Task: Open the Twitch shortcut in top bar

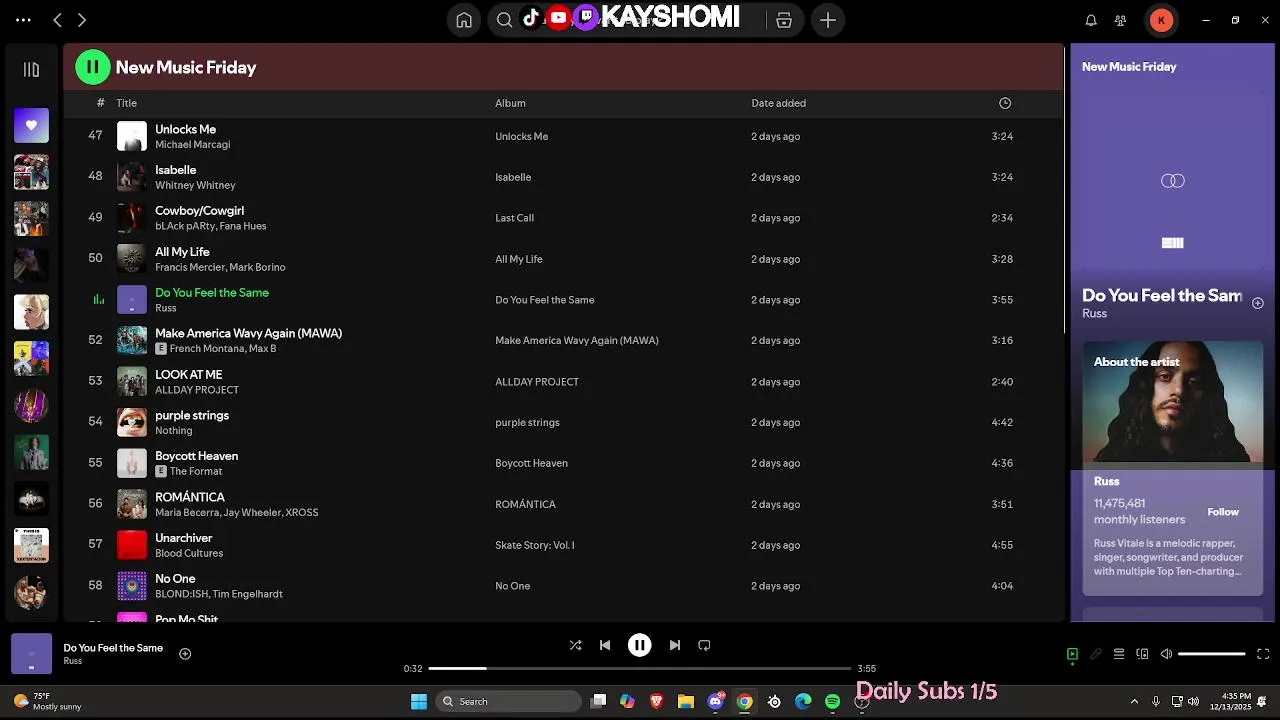Action: (587, 17)
